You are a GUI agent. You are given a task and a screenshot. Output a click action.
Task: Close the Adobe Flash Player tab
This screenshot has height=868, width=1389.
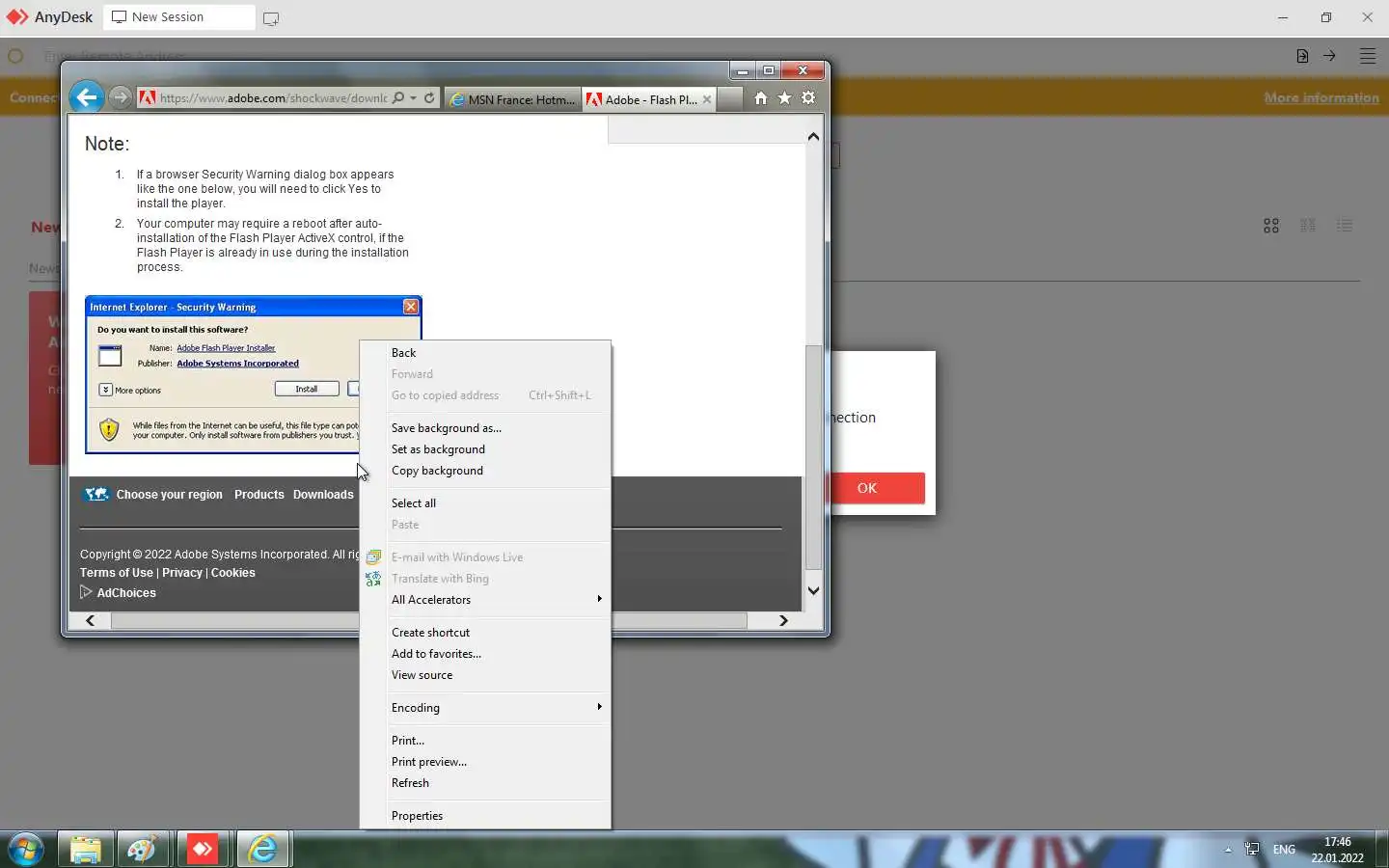click(x=707, y=99)
